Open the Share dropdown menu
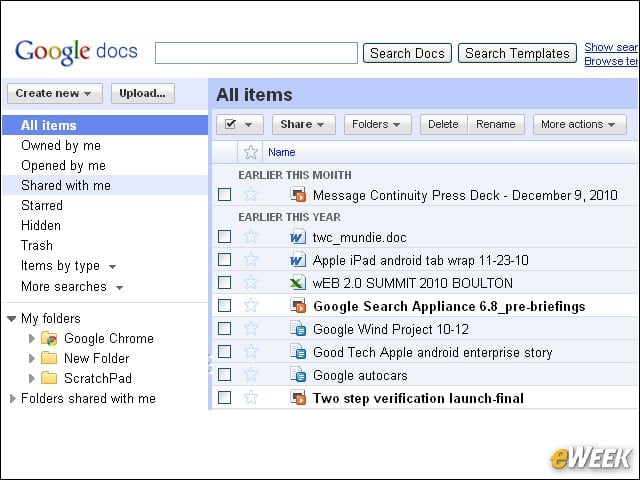The height and width of the screenshot is (480, 640). 304,124
